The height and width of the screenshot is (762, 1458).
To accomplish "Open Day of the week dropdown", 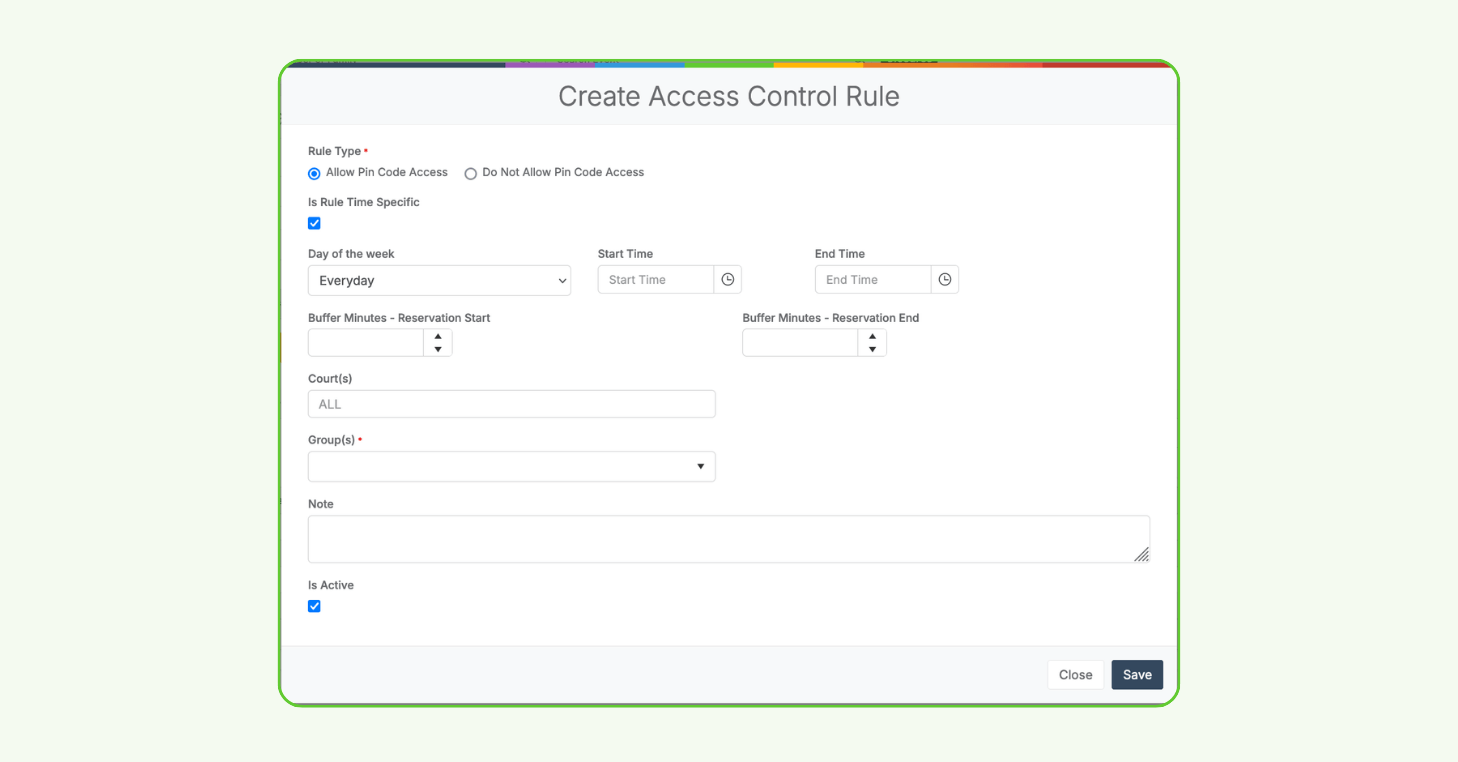I will 439,281.
